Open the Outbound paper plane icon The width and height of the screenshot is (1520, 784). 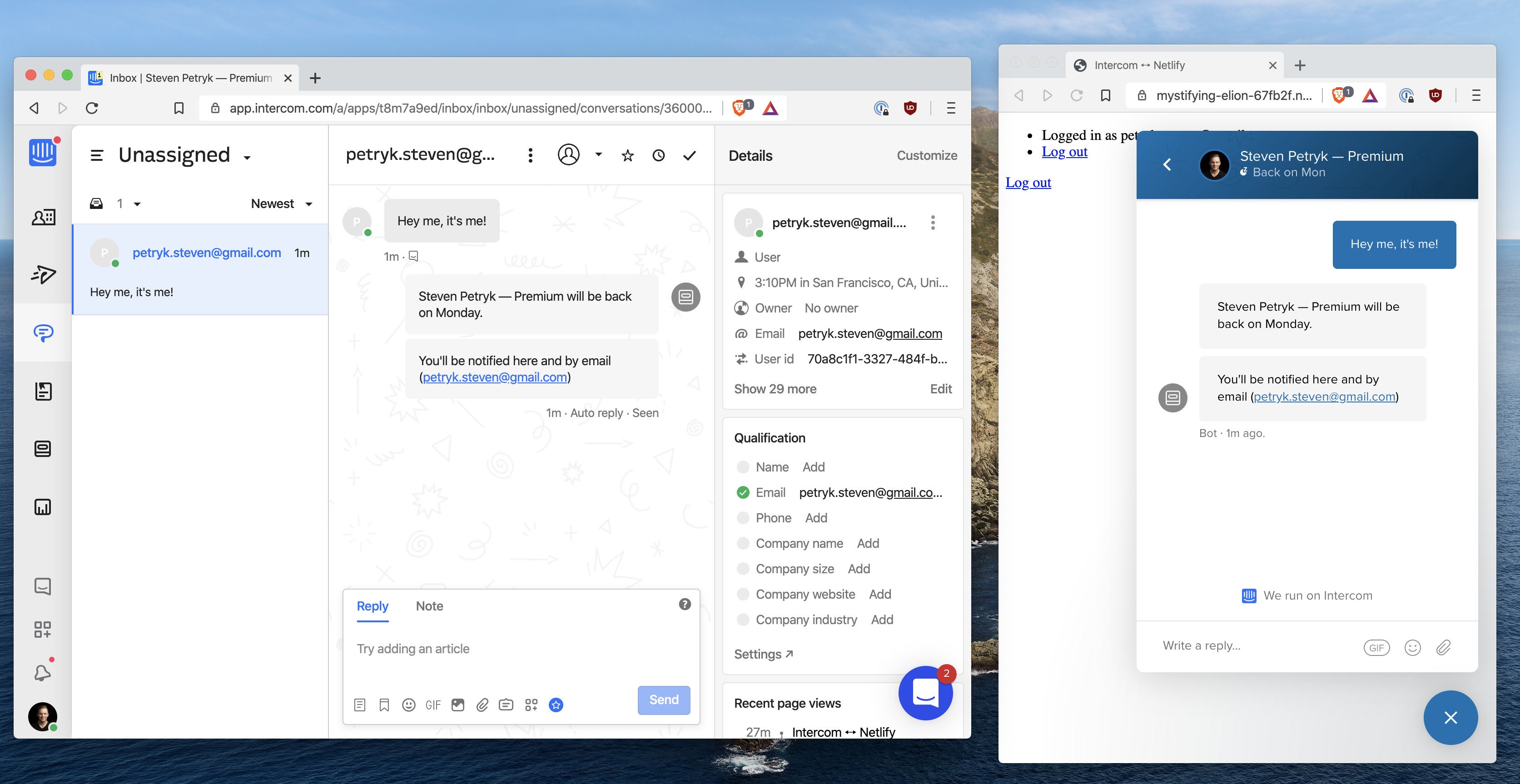[43, 274]
